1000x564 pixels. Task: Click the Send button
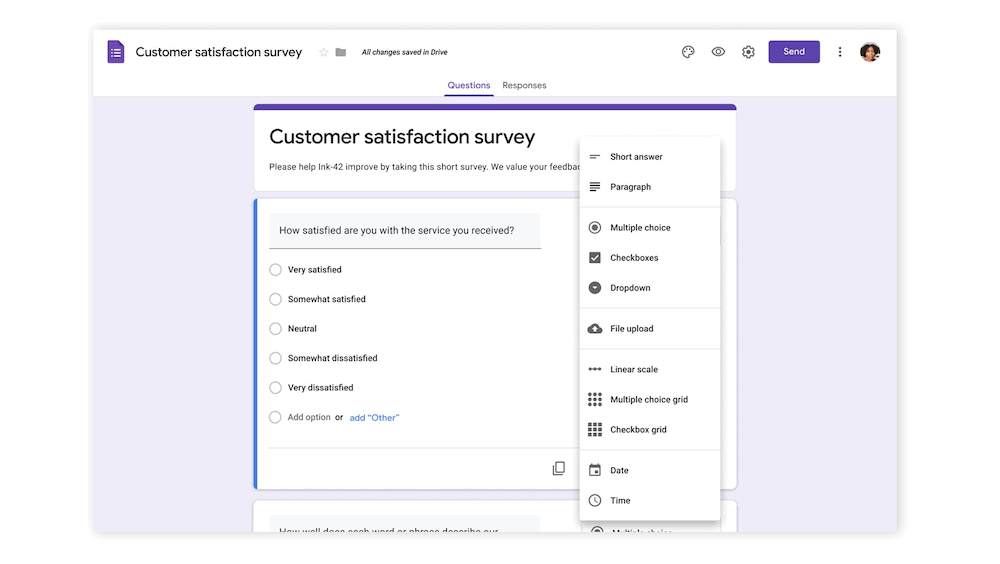793,52
